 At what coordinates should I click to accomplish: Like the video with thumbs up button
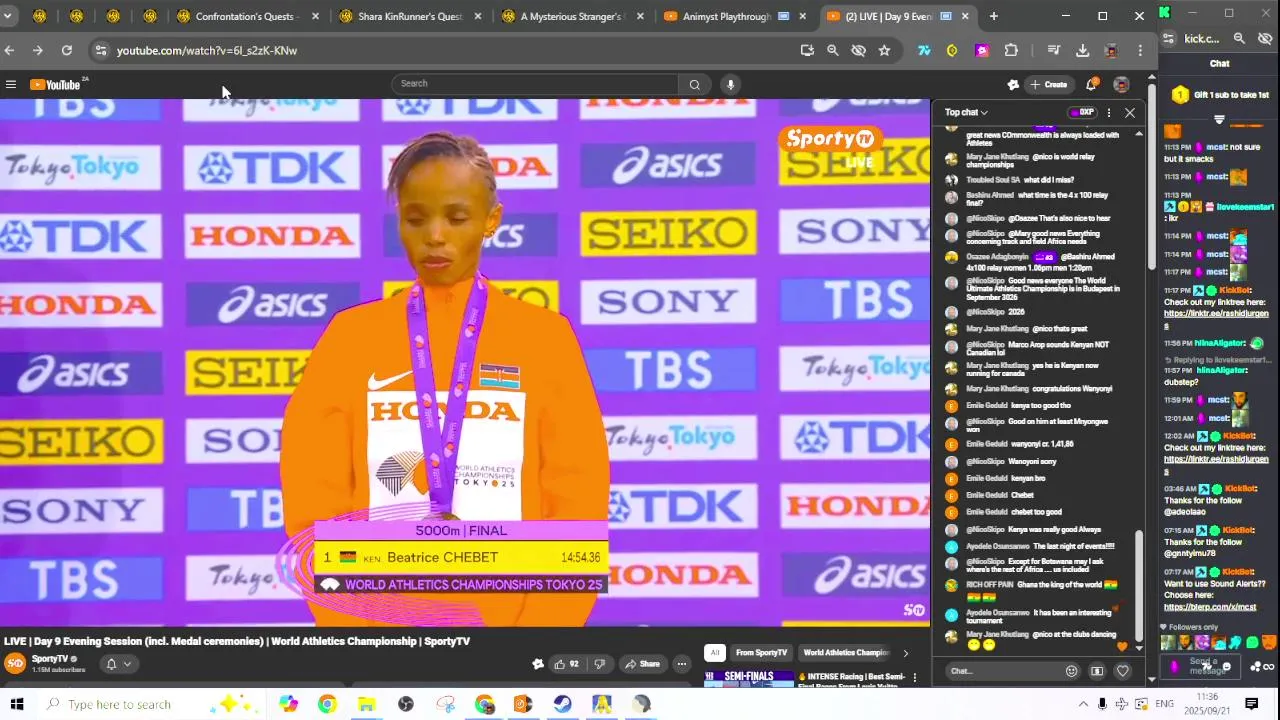coord(567,664)
